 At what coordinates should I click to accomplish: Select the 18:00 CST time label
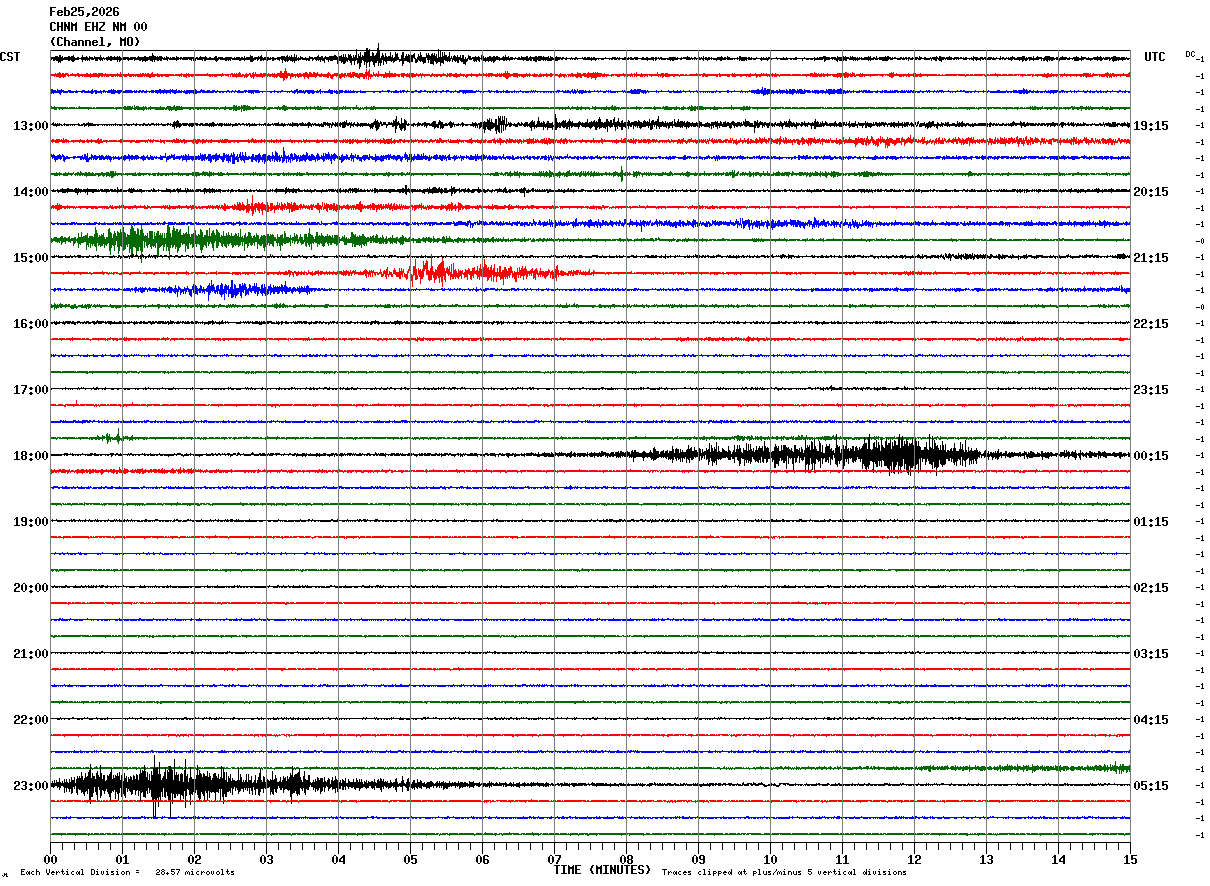tap(30, 456)
